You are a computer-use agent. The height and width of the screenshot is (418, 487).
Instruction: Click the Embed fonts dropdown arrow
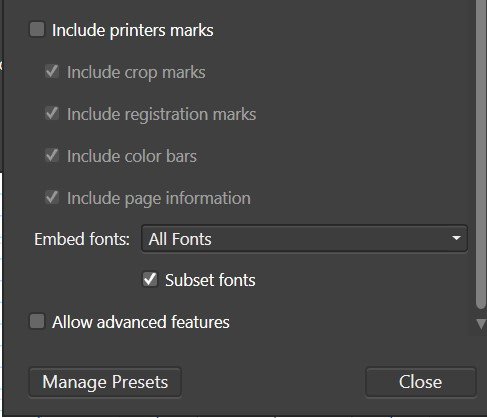click(456, 238)
